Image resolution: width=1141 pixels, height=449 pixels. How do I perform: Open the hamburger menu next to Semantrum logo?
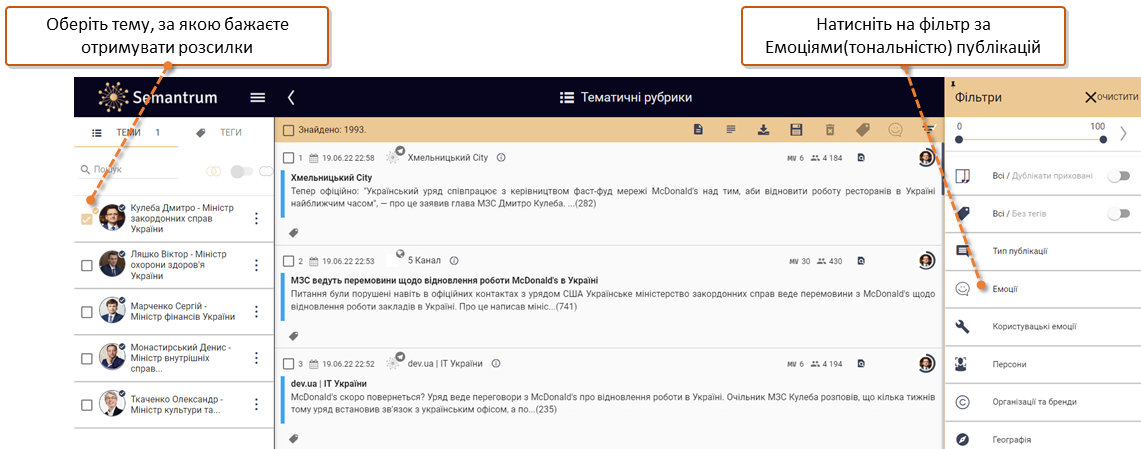coord(258,98)
